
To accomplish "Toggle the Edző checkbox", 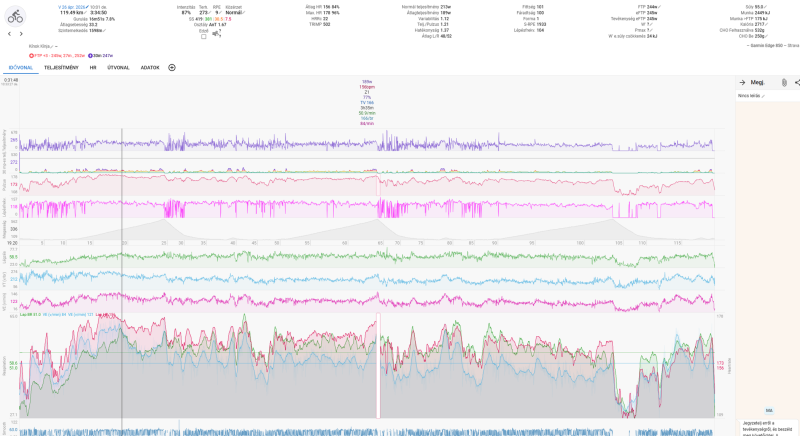I will (x=204, y=37).
